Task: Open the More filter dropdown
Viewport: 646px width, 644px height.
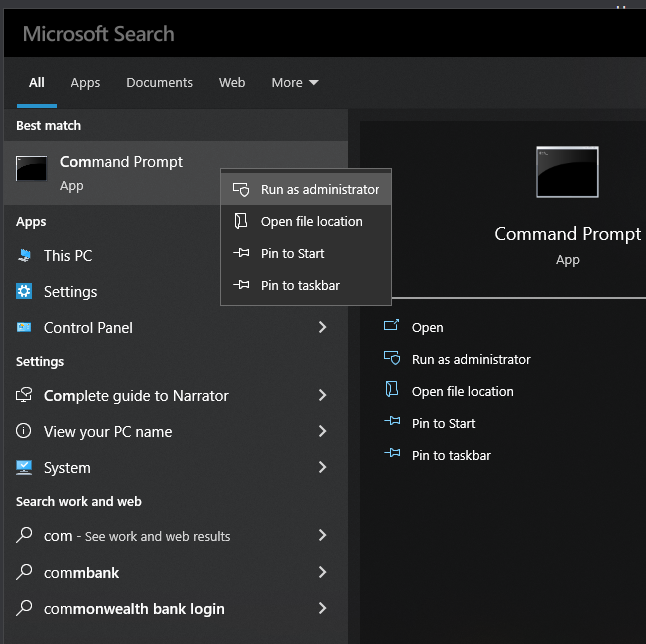Action: coord(294,83)
